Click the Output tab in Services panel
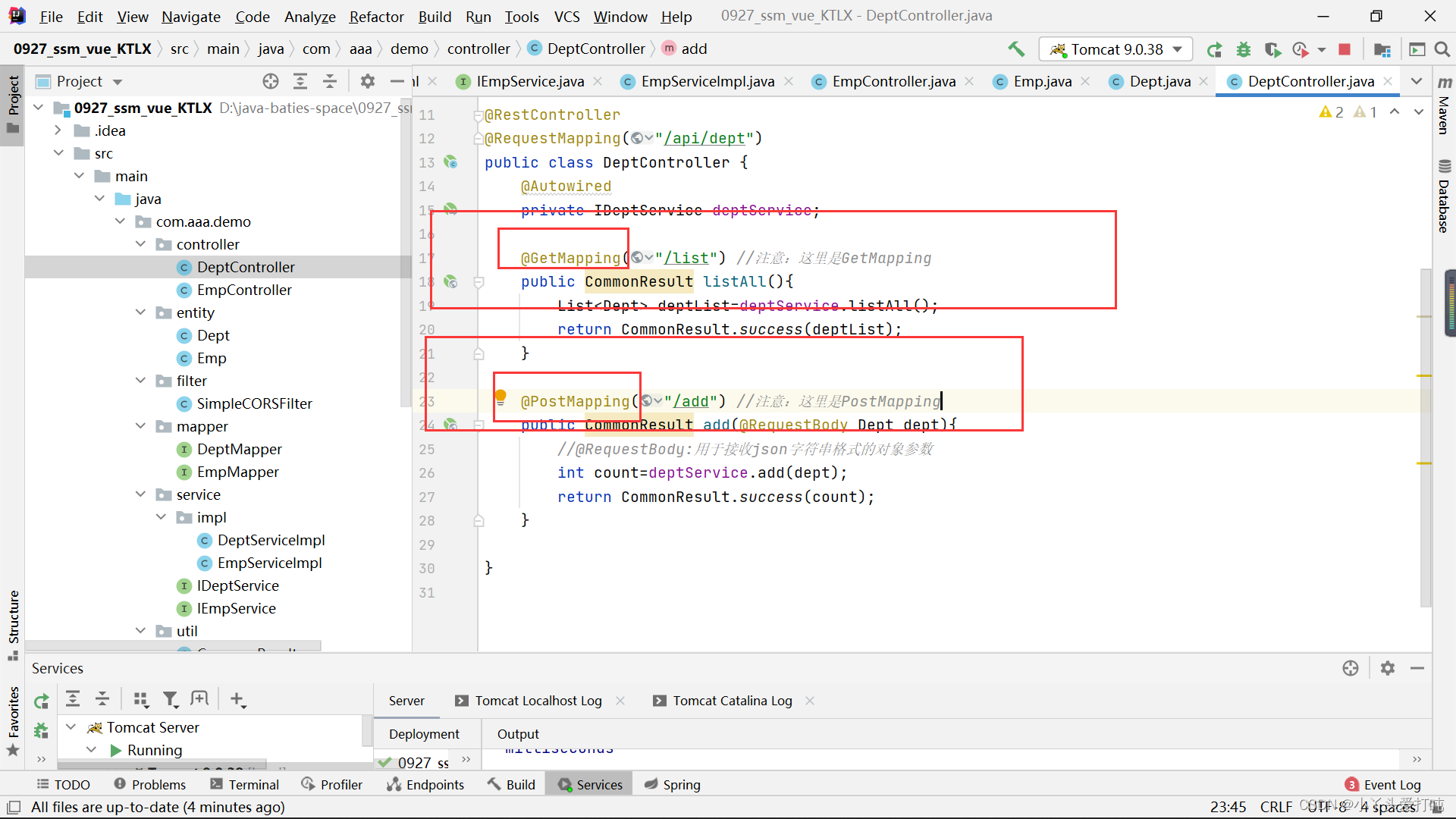Image resolution: width=1456 pixels, height=819 pixels. pos(518,733)
